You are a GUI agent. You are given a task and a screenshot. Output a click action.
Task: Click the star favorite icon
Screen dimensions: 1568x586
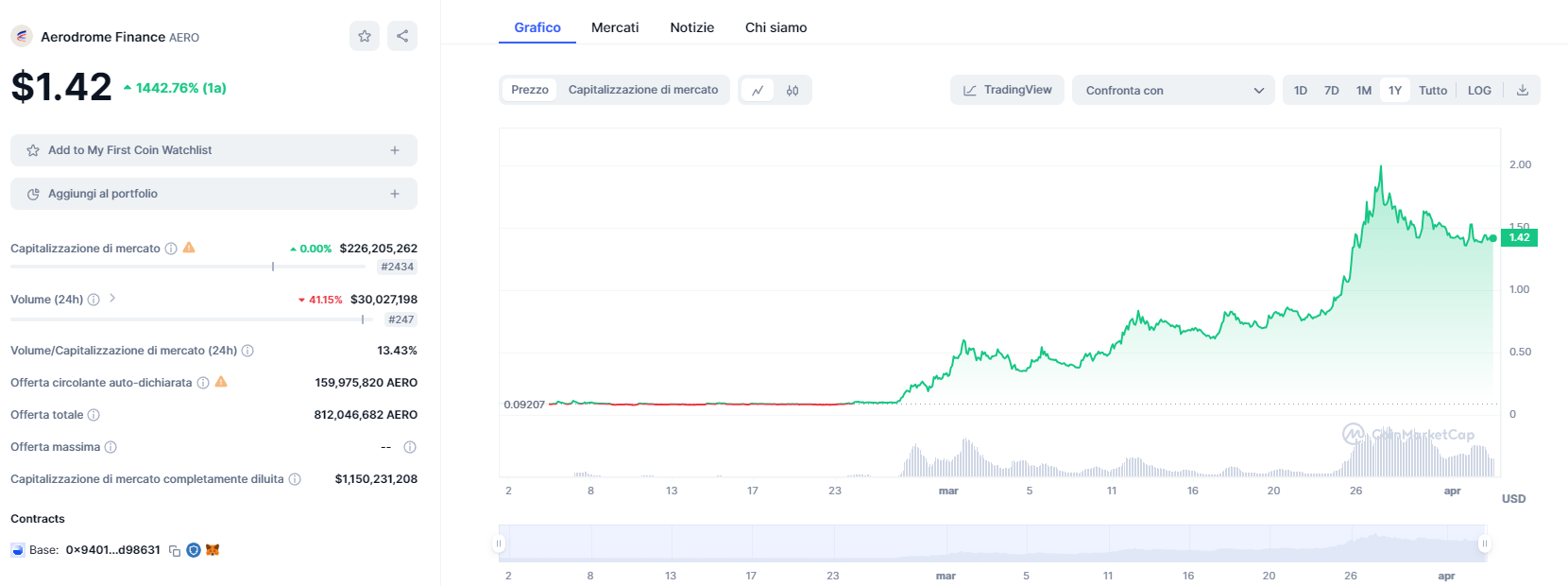tap(365, 36)
